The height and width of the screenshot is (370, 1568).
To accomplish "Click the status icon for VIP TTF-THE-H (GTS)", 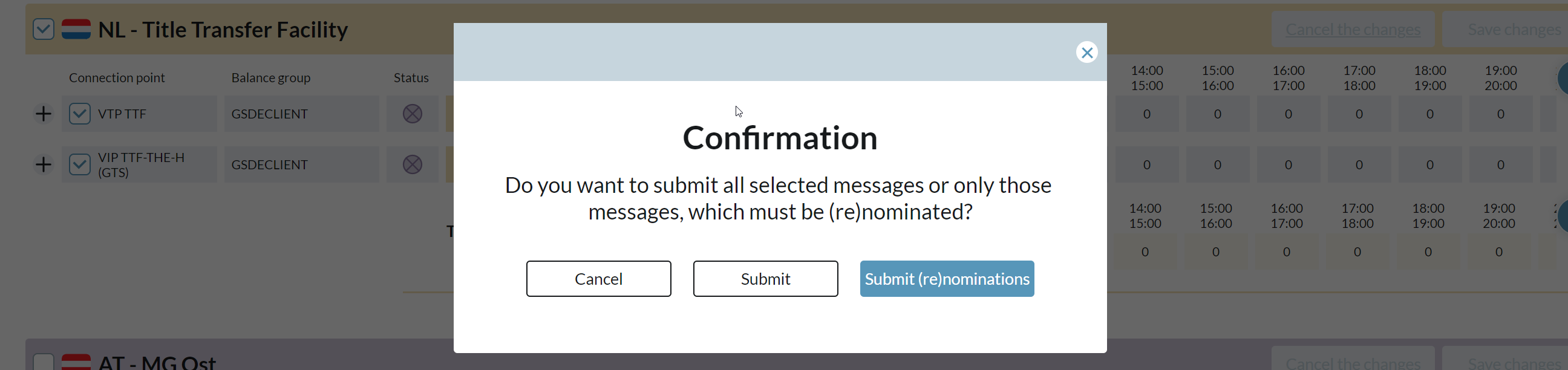I will point(413,164).
